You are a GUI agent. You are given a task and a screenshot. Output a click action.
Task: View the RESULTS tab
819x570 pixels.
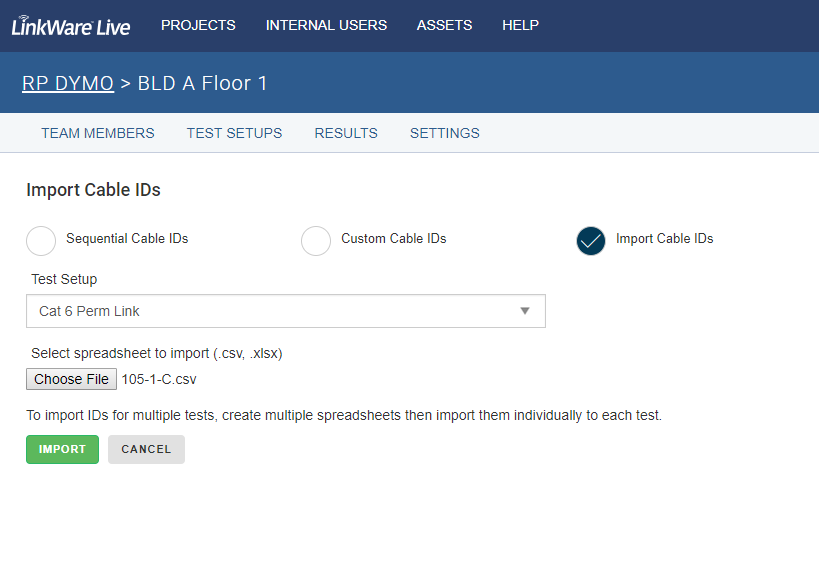[x=346, y=133]
